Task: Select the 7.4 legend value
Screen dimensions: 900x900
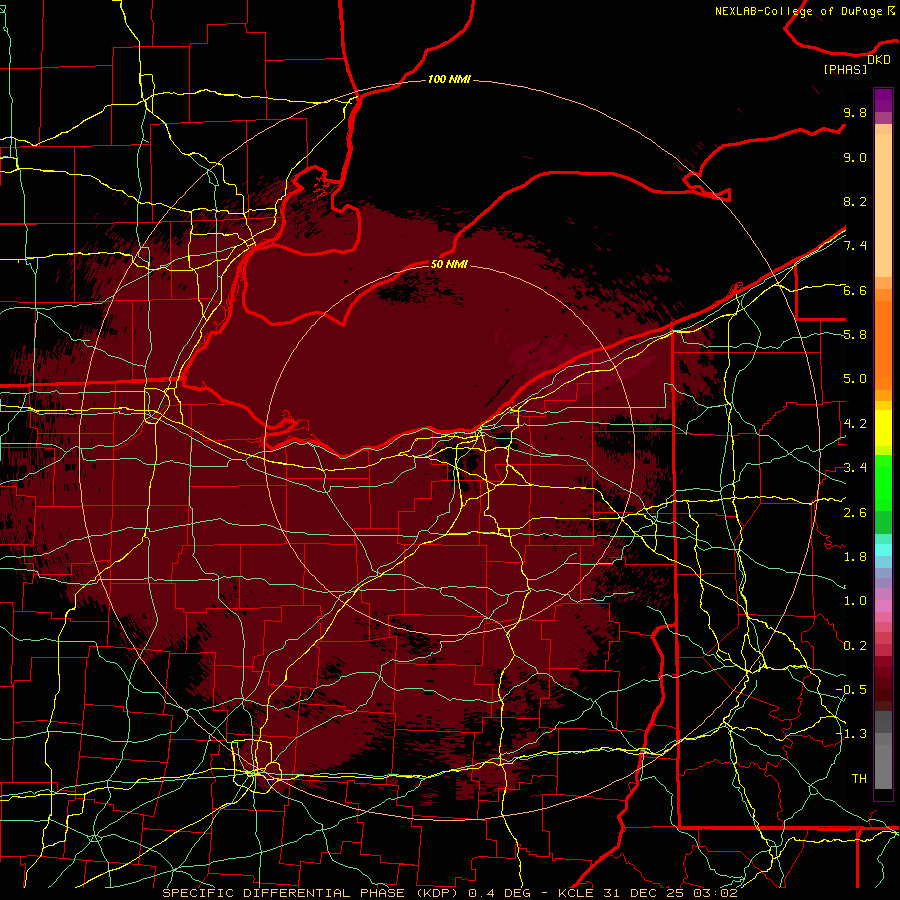Action: [x=855, y=246]
